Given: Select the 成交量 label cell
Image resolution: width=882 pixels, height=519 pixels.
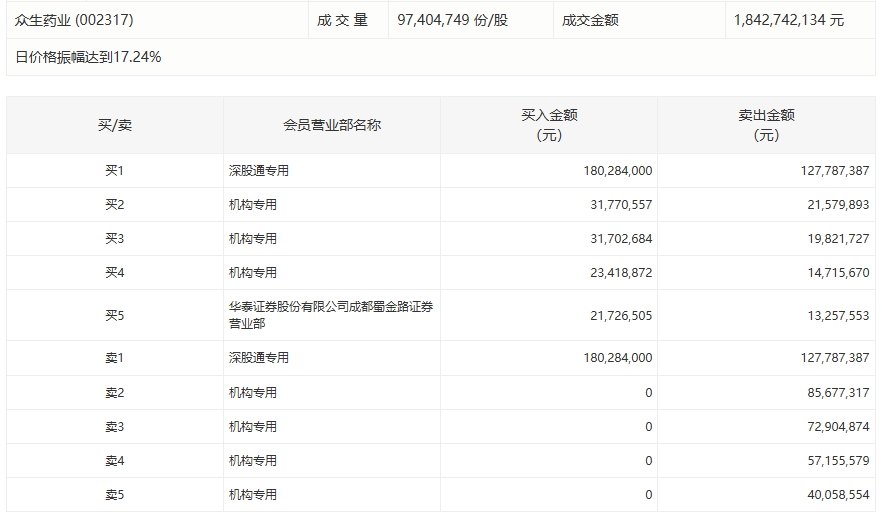Looking at the screenshot, I should [343, 20].
